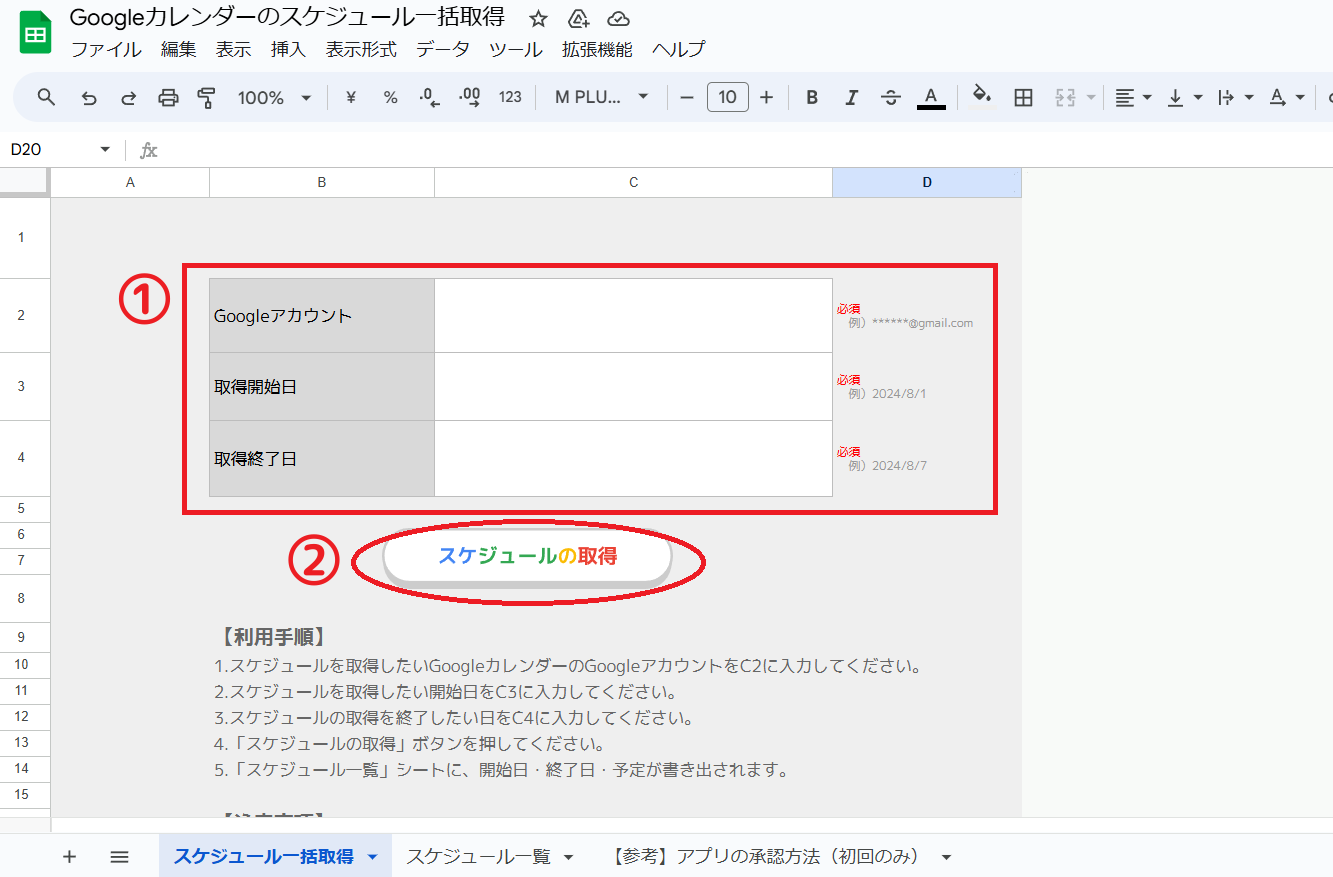Open vertical align dropdown
This screenshot has height=877, width=1333.
tap(1185, 97)
